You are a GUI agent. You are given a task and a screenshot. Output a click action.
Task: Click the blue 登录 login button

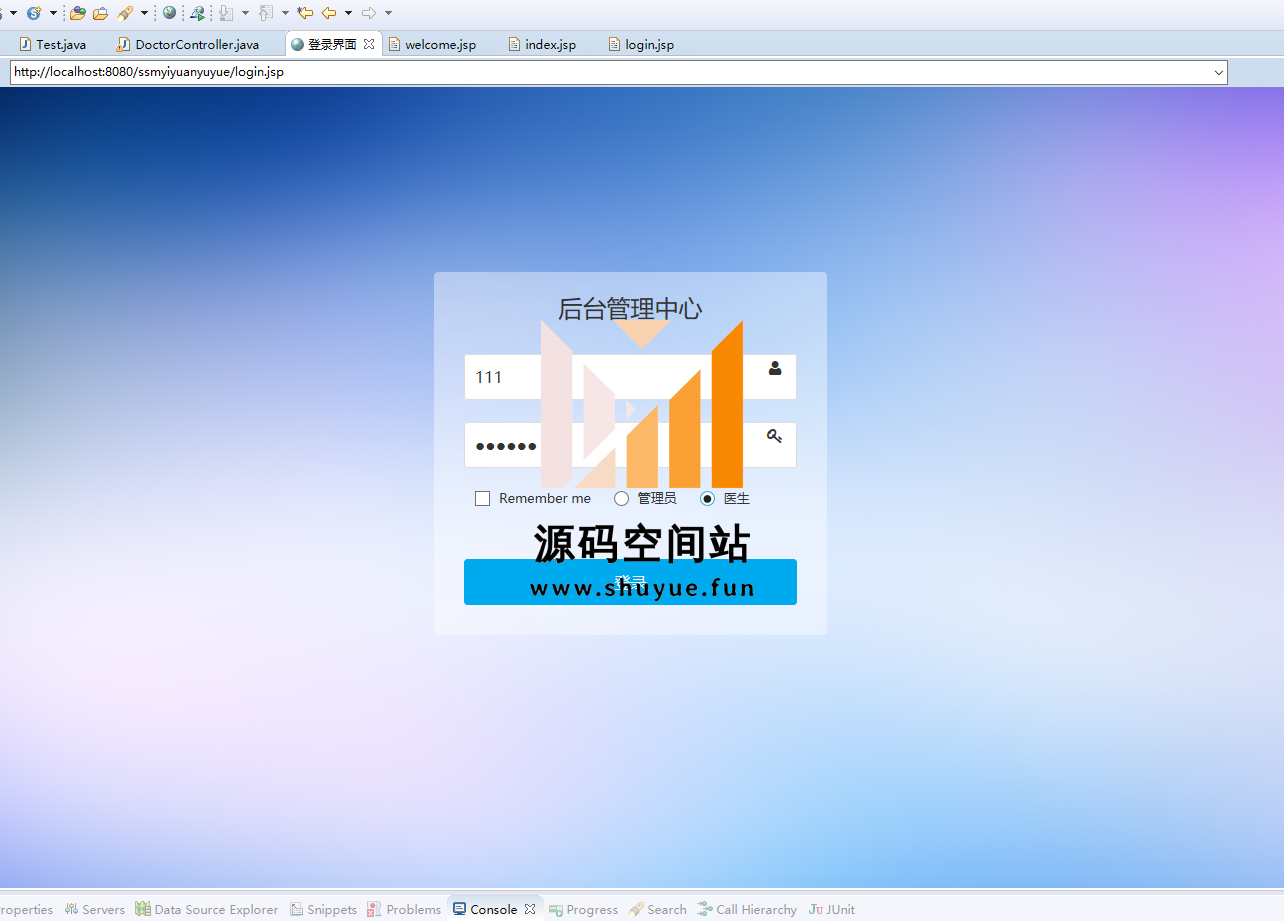[x=630, y=582]
